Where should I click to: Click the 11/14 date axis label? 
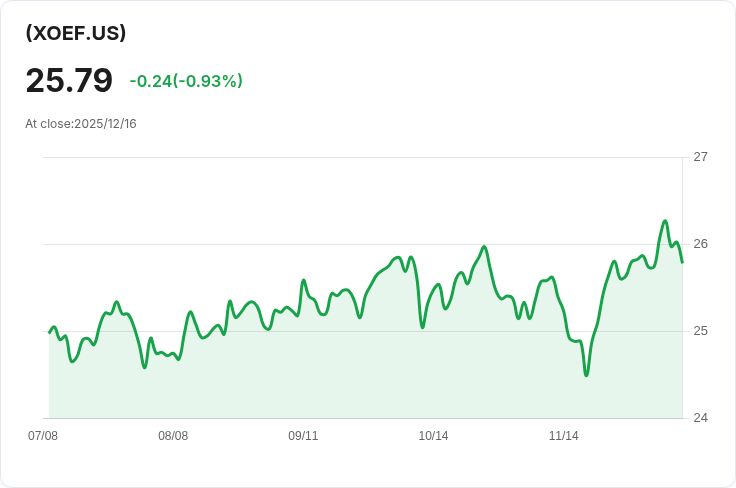[564, 436]
